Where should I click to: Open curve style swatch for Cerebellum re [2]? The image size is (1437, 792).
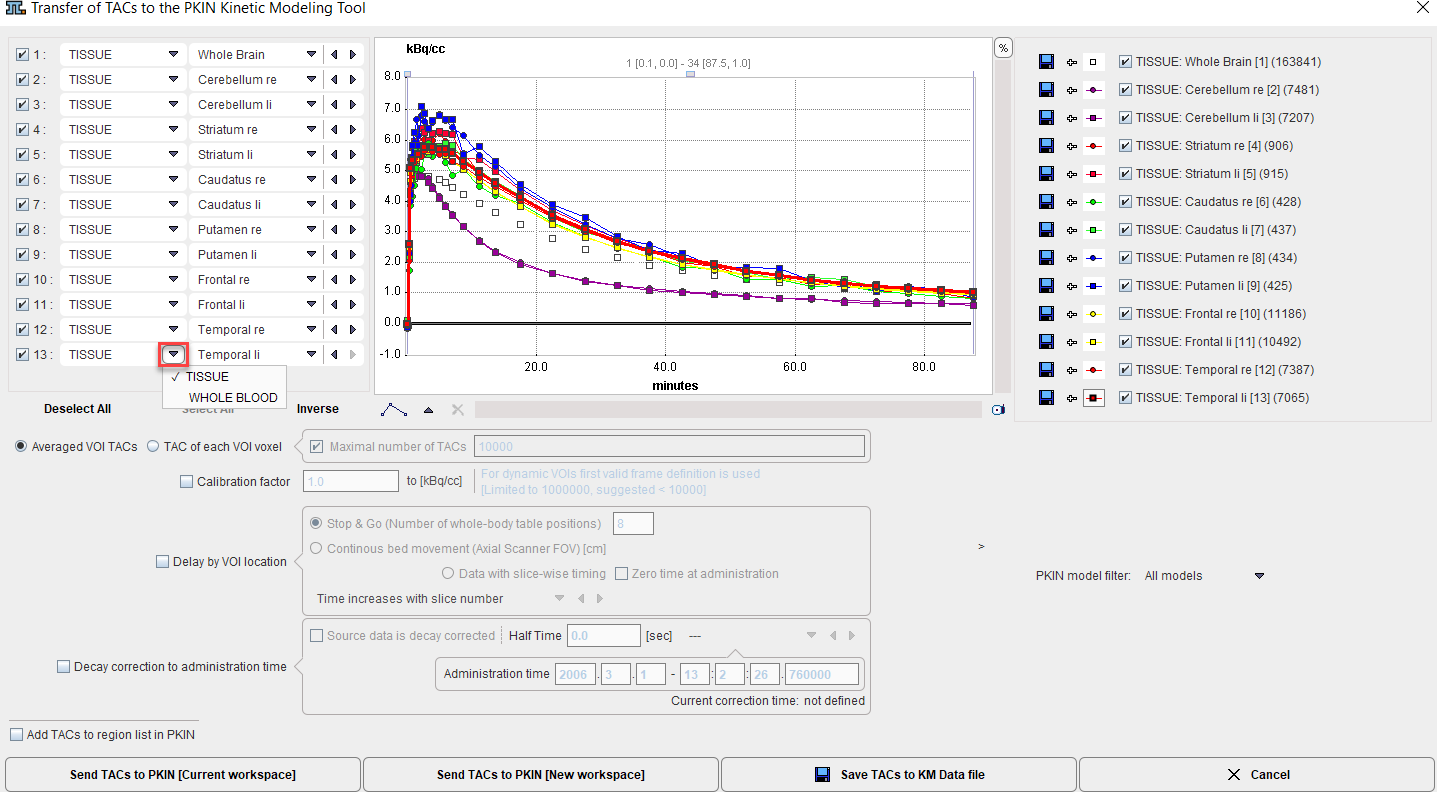tap(1094, 90)
